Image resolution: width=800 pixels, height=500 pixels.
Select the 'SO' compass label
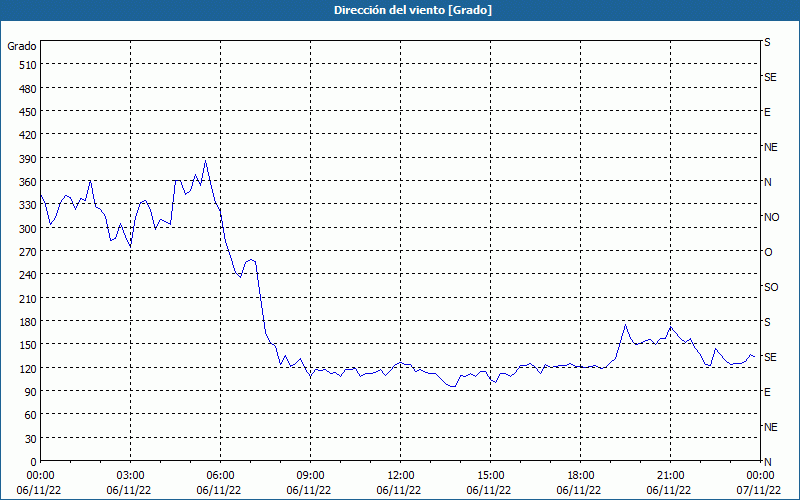[771, 287]
